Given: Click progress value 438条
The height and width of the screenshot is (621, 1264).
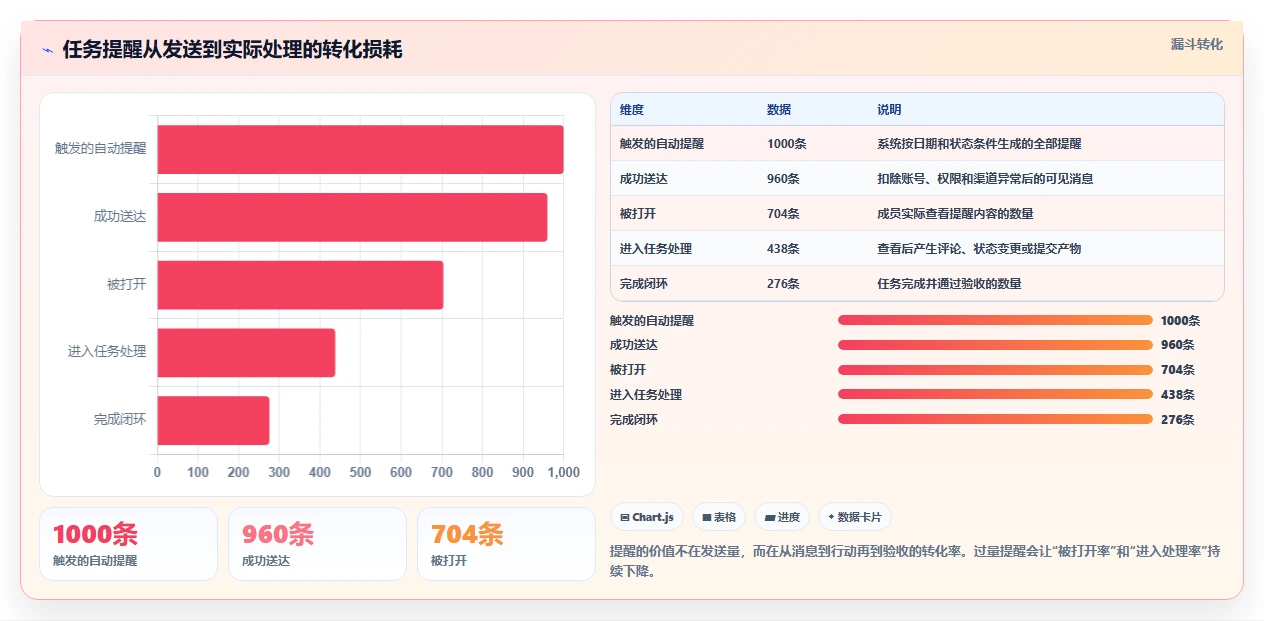Looking at the screenshot, I should click(x=1177, y=395).
